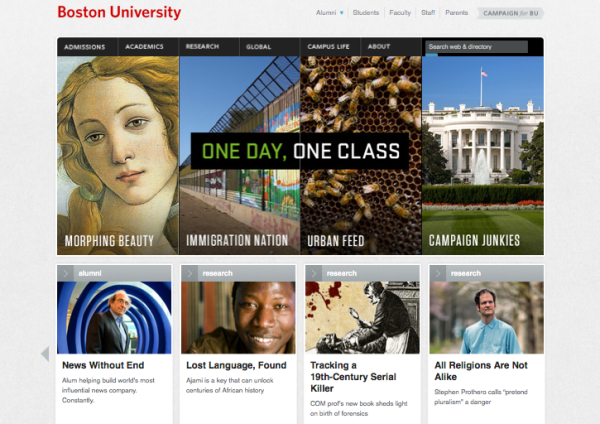
Task: Open the Lost Language, Found headline
Action: point(236,365)
